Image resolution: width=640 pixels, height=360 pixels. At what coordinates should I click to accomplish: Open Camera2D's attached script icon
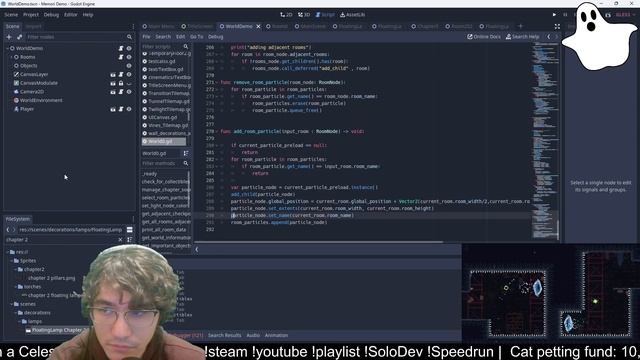121,91
